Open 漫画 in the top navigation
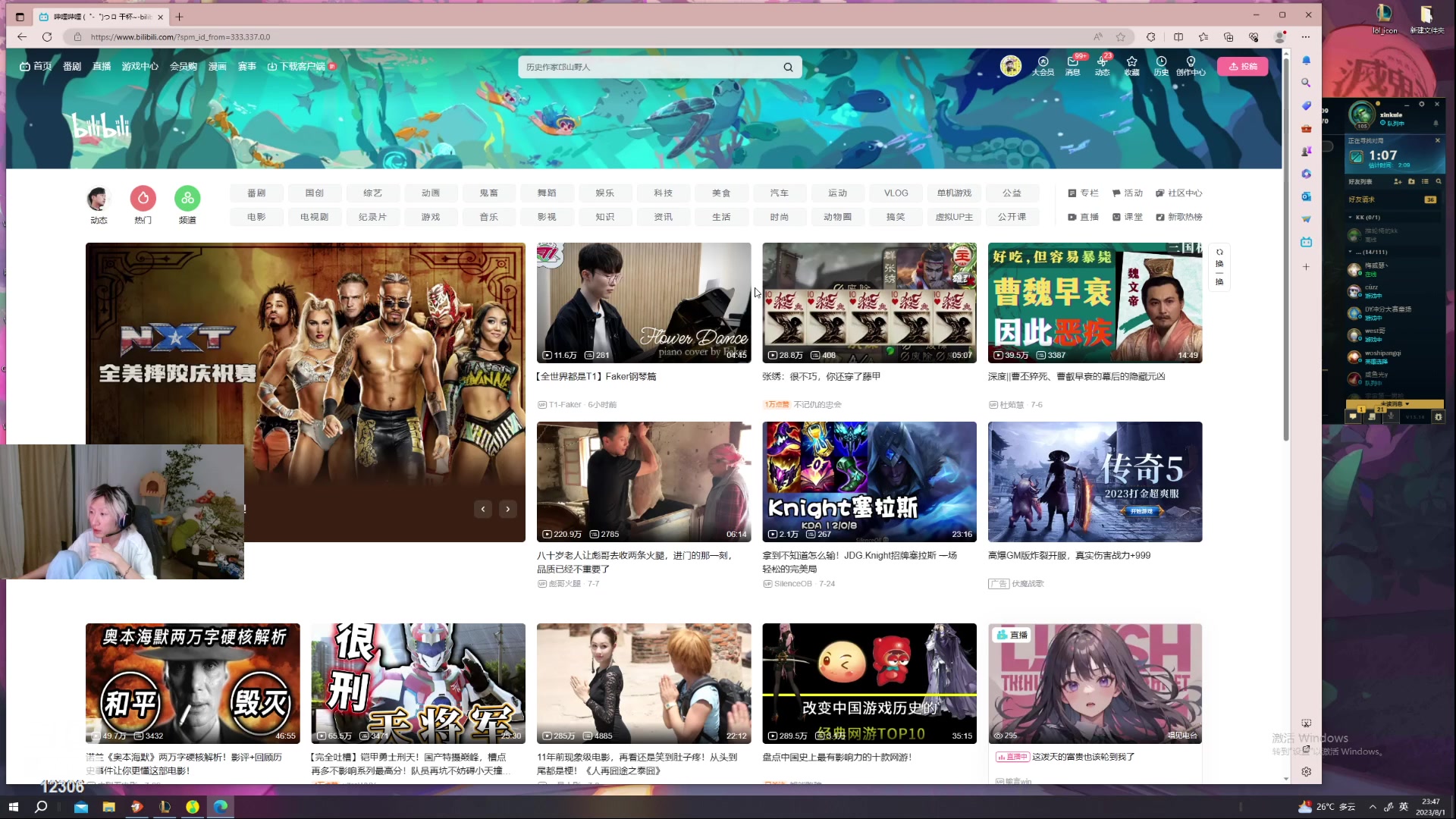The height and width of the screenshot is (819, 1456). pyautogui.click(x=218, y=66)
